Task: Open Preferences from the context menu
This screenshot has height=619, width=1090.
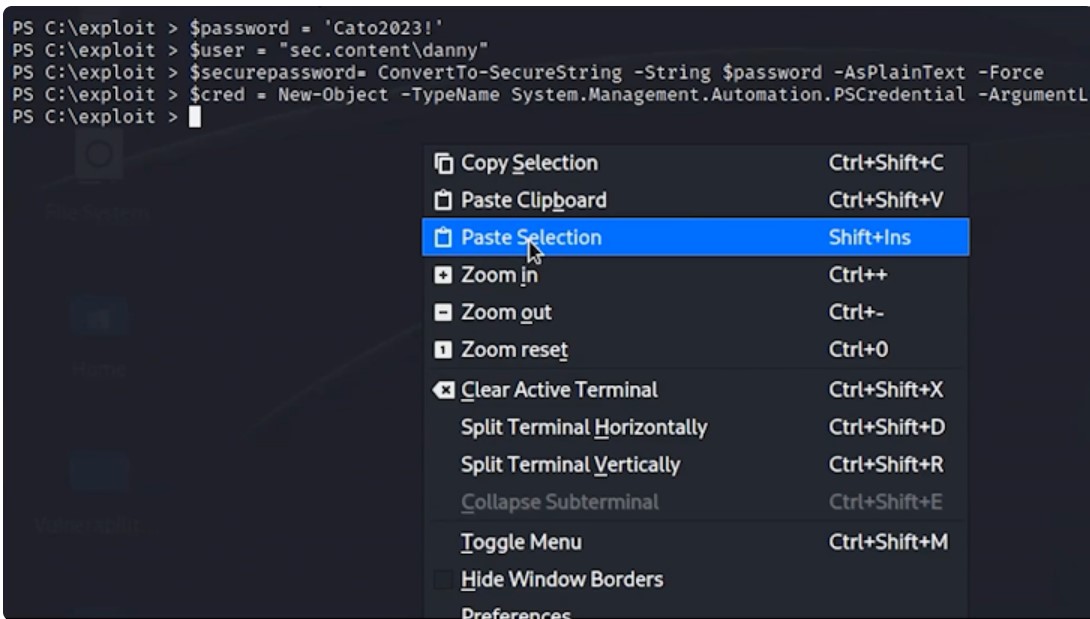Action: coord(515,613)
